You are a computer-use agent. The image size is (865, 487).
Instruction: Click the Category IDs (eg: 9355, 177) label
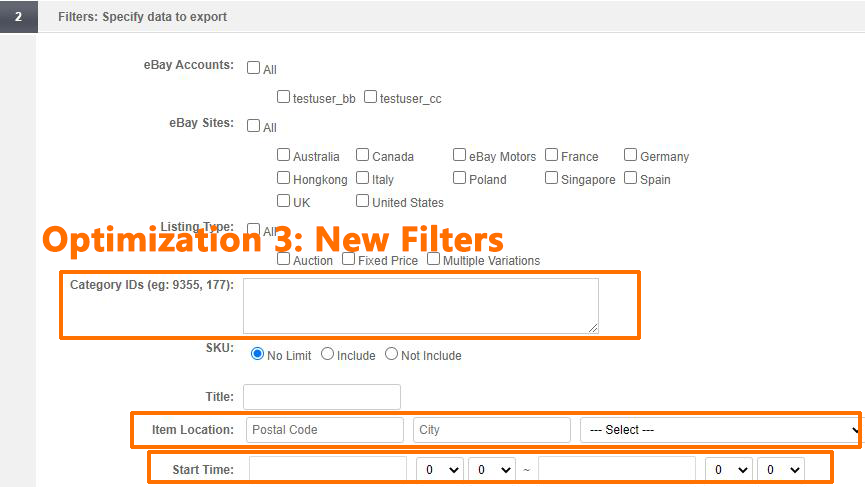152,285
